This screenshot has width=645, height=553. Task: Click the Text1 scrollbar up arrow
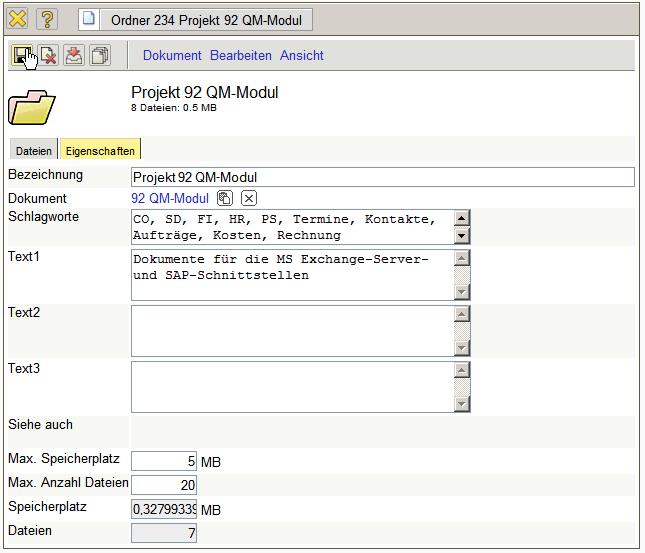[x=462, y=258]
